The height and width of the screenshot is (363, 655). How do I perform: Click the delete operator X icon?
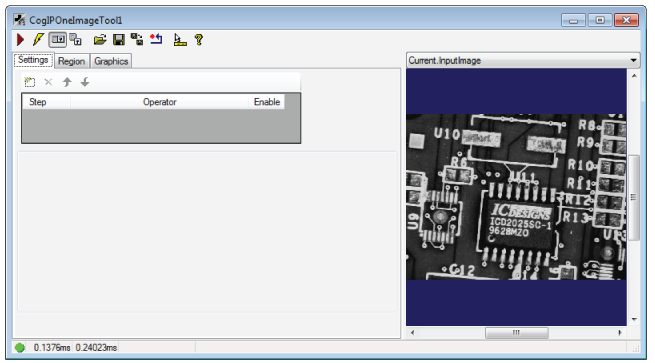(48, 82)
